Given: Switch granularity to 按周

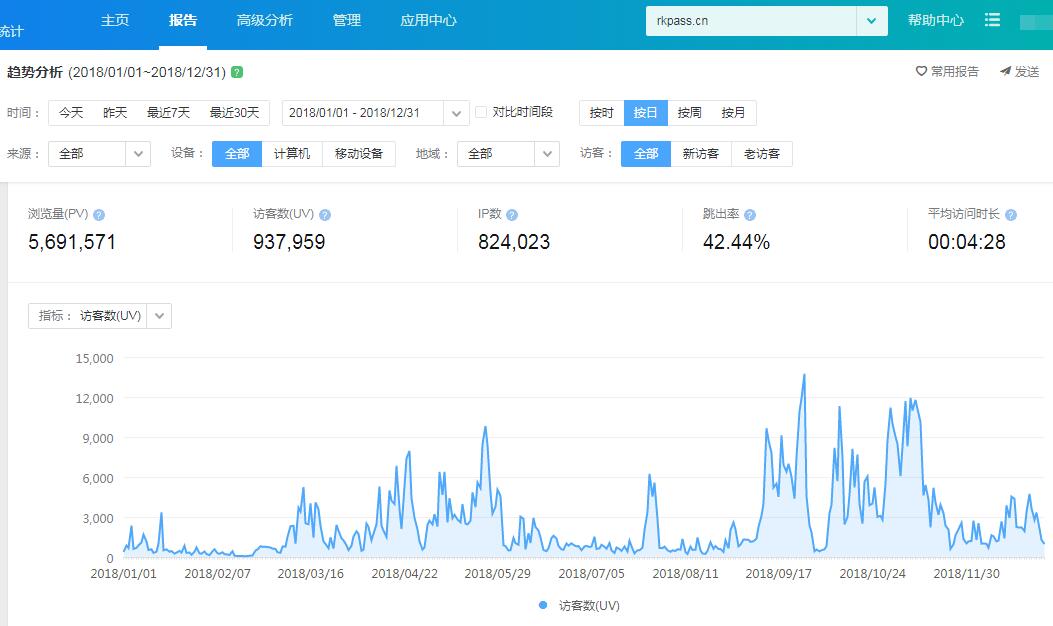Looking at the screenshot, I should (689, 113).
